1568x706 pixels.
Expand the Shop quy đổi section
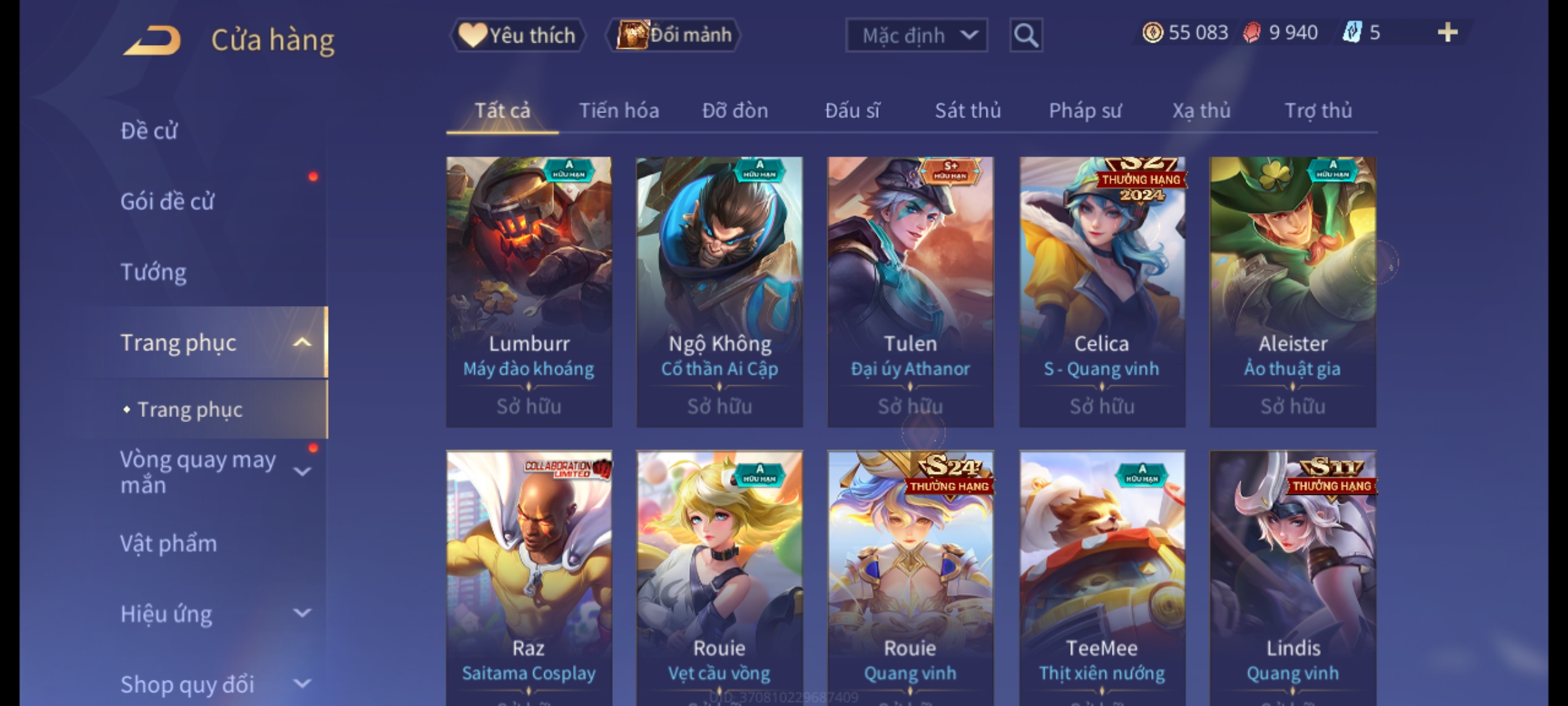tap(302, 684)
